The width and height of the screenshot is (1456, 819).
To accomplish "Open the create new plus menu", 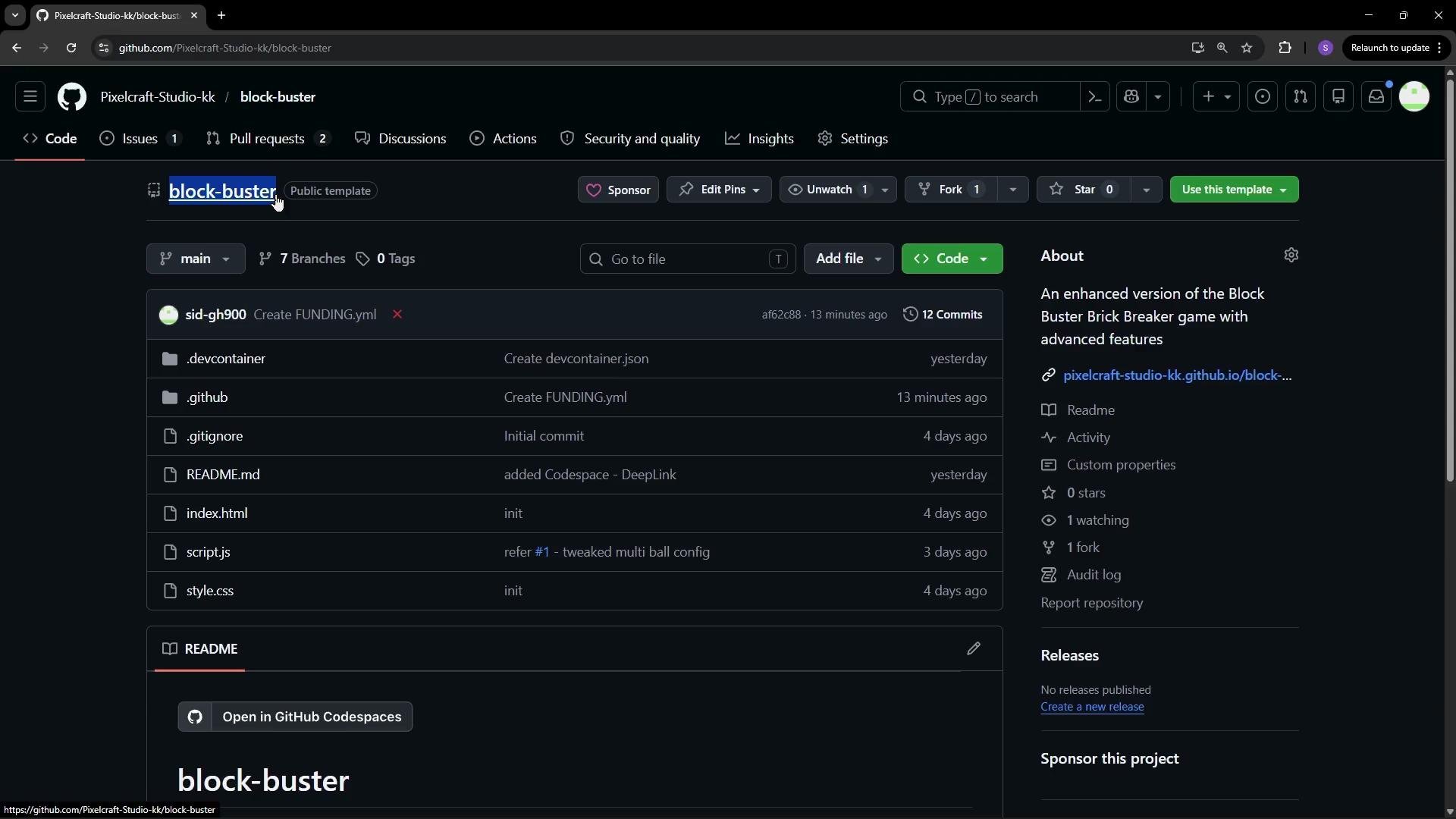I will point(1216,97).
